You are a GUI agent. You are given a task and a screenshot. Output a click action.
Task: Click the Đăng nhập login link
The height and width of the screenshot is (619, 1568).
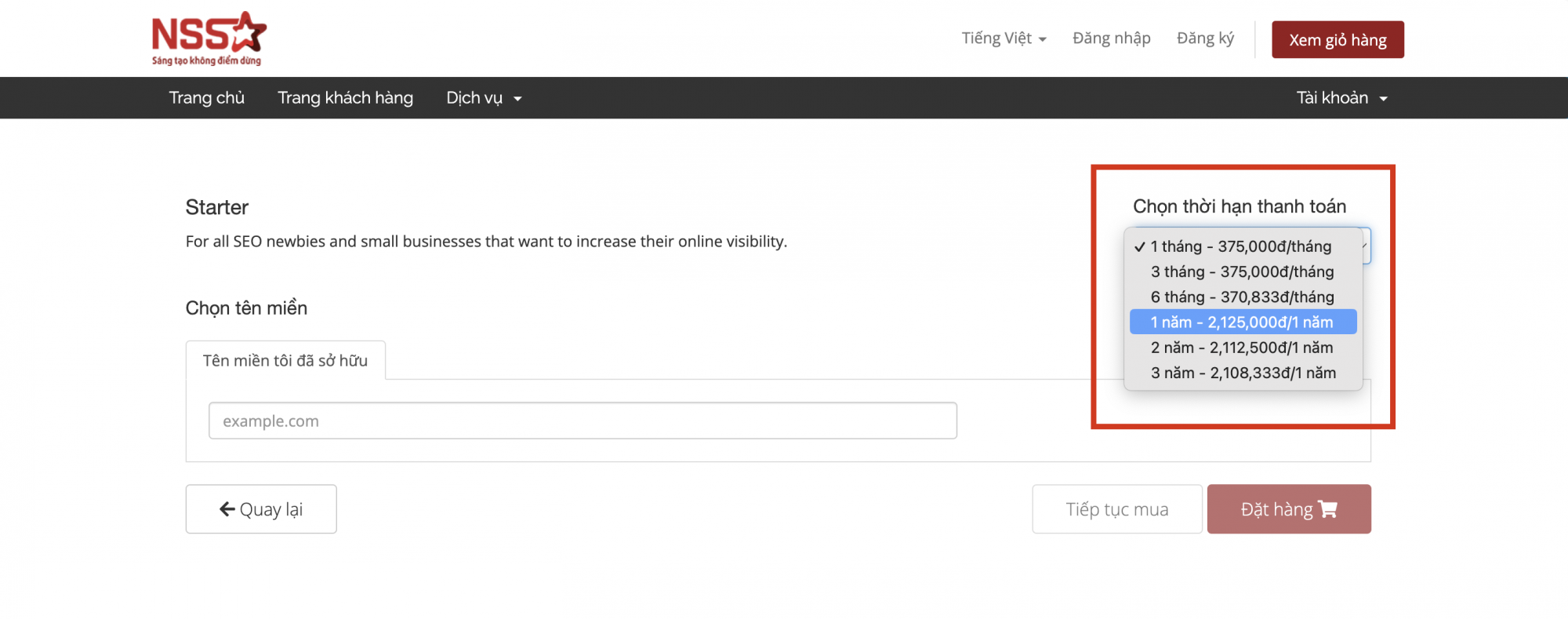pos(1111,38)
